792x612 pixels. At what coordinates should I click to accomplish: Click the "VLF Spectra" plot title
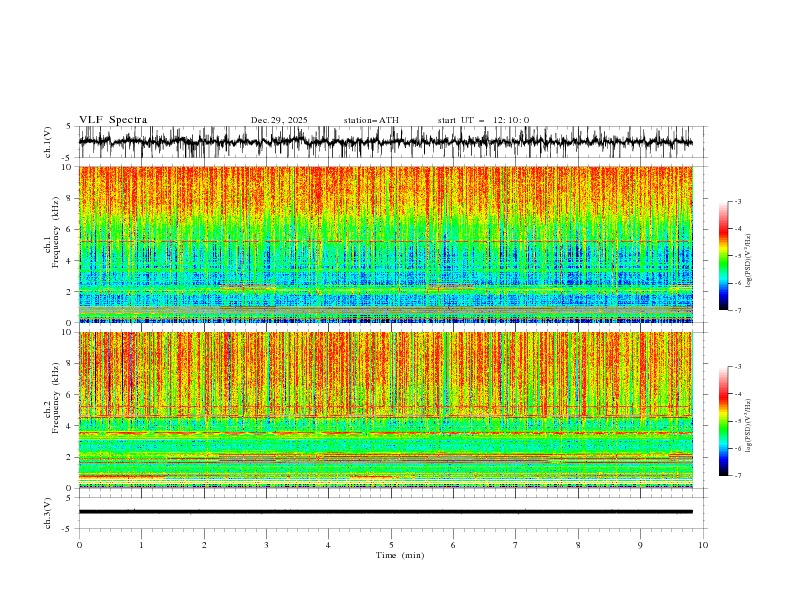(113, 120)
